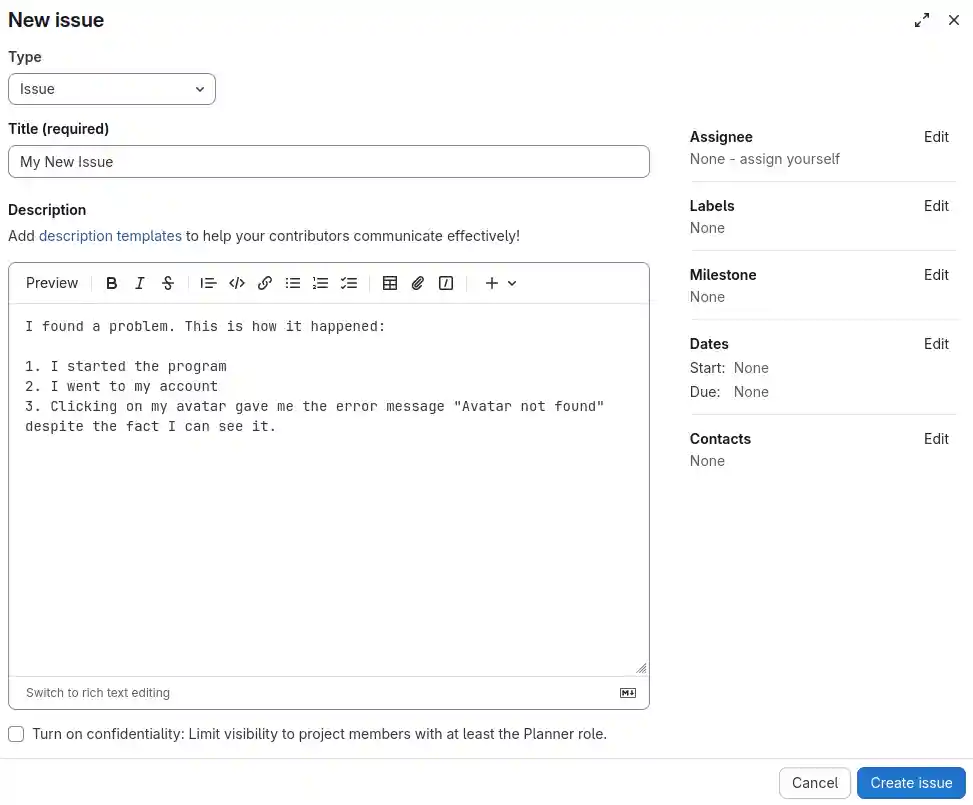Viewport: 973px width, 805px height.
Task: Attach a file to the description
Action: [418, 283]
